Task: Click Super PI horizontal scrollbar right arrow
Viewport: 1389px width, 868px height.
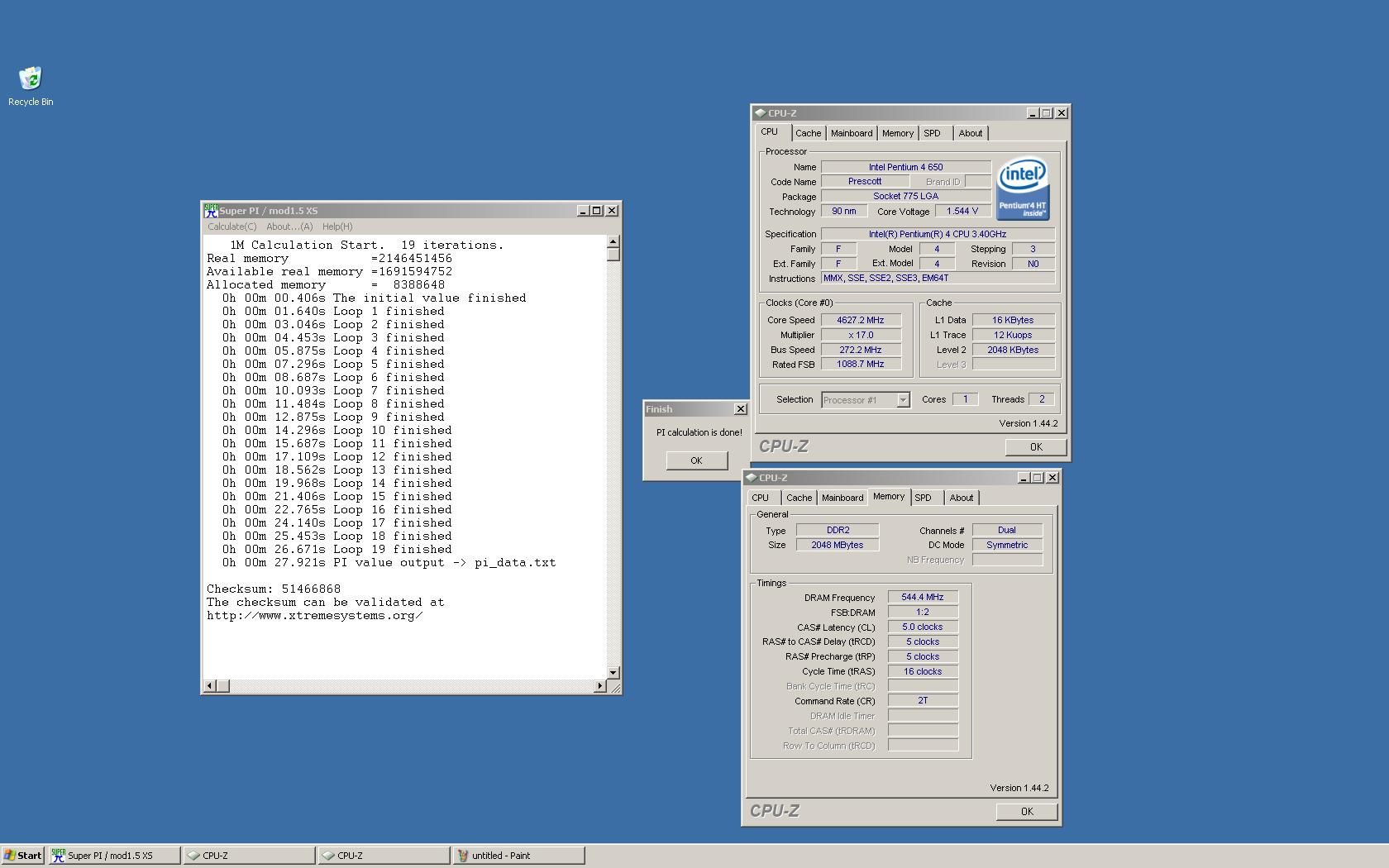Action: pyautogui.click(x=599, y=685)
